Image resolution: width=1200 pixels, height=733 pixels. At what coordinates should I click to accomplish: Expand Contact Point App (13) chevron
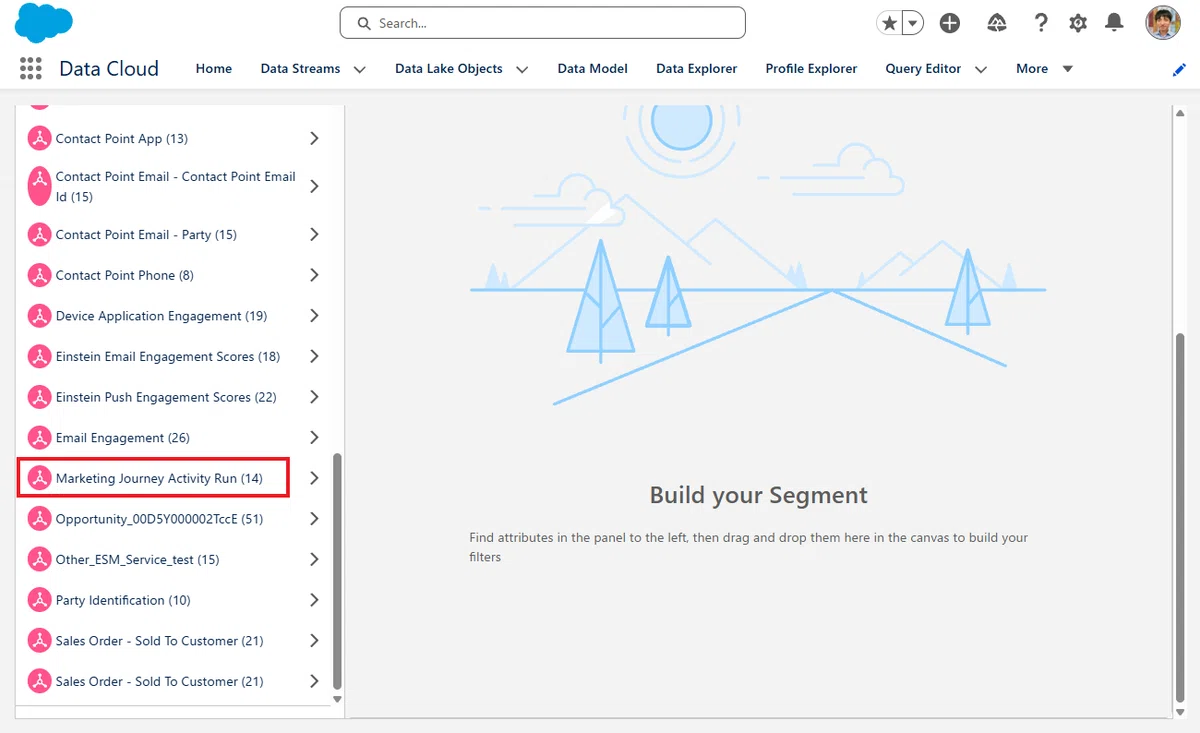pyautogui.click(x=314, y=138)
